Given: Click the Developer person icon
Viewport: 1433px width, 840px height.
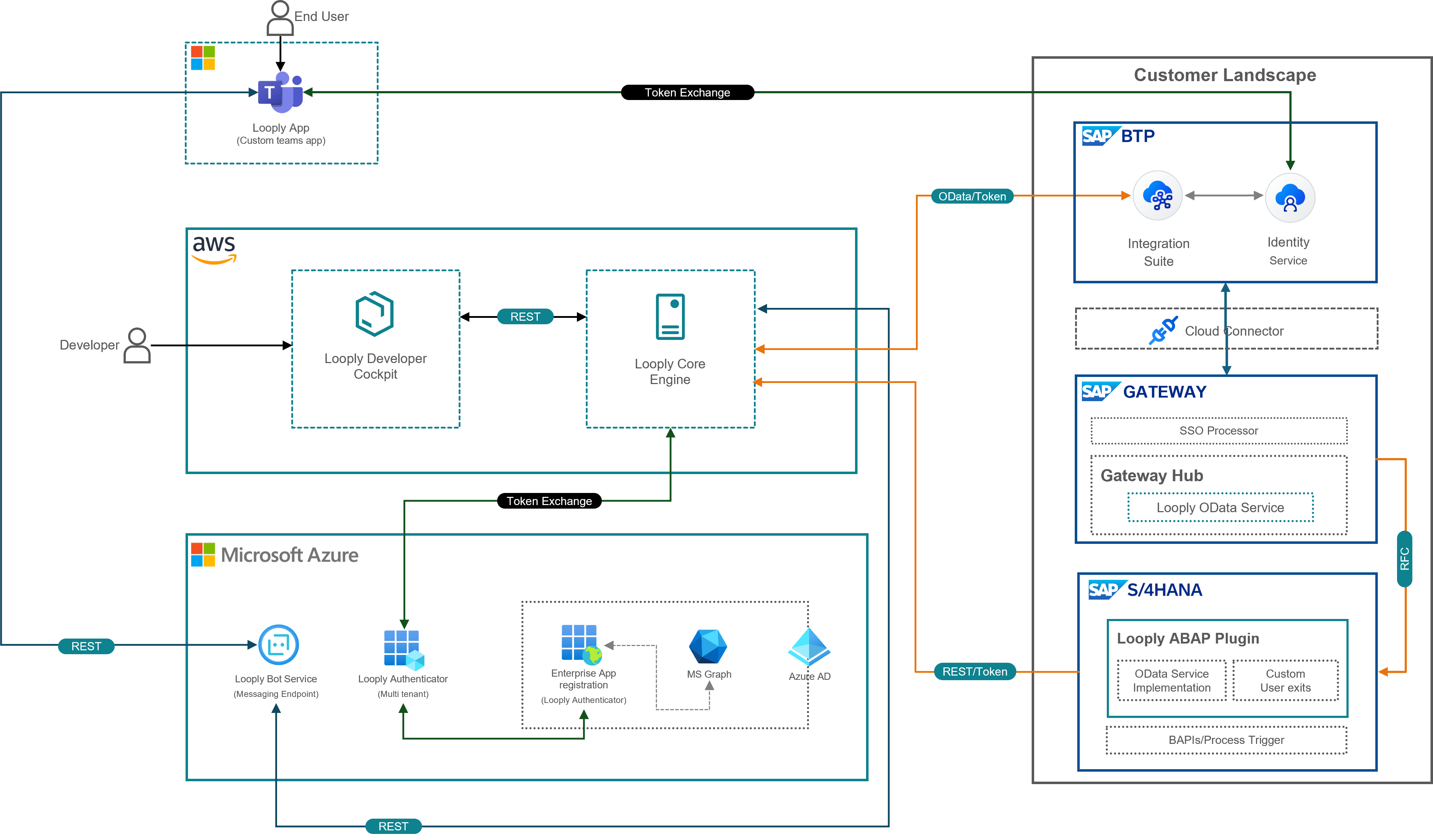Looking at the screenshot, I should click(x=137, y=345).
